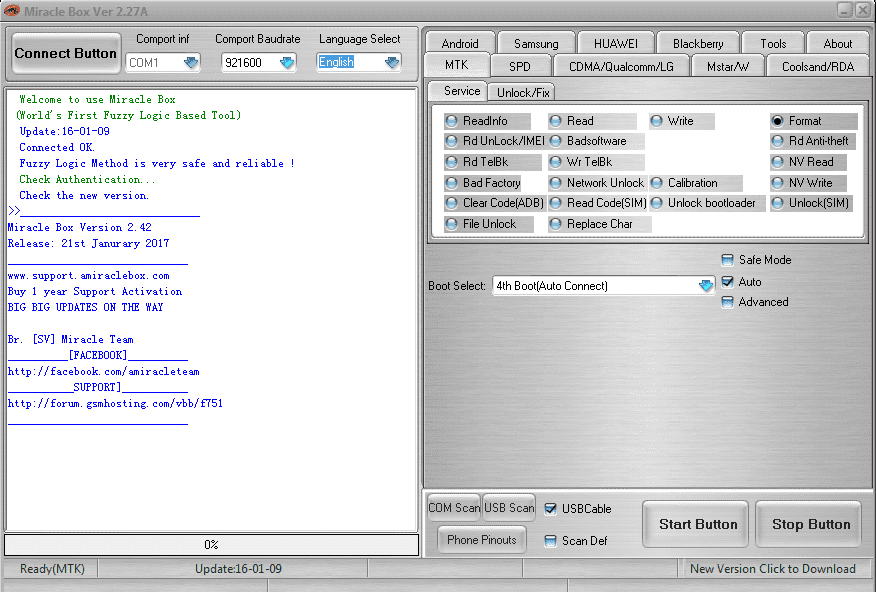Uncheck the Auto checkbox
The width and height of the screenshot is (876, 592).
[x=727, y=282]
